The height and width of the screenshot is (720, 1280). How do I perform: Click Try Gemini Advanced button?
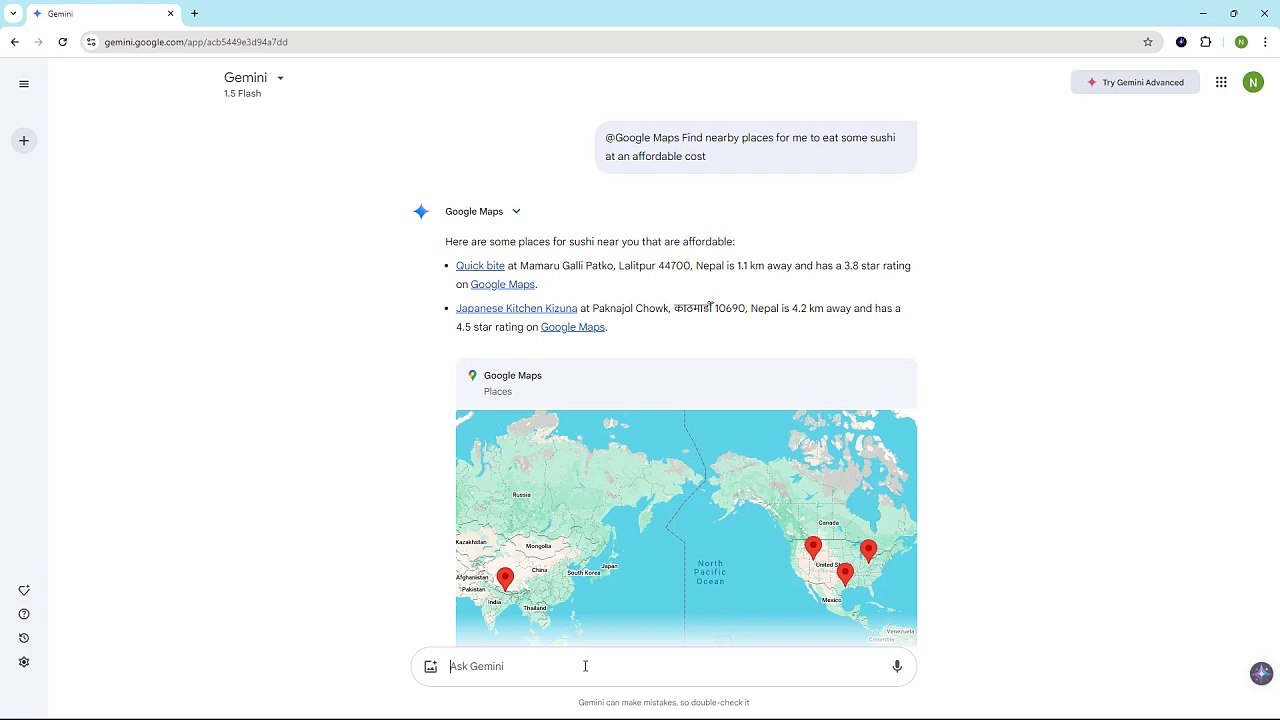click(1135, 83)
